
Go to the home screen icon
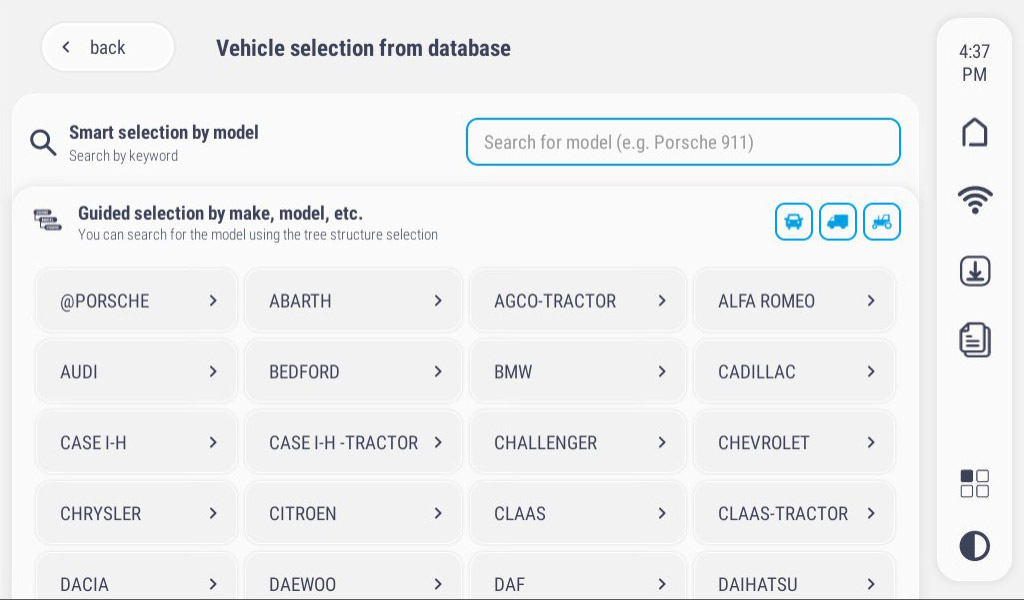(x=974, y=132)
